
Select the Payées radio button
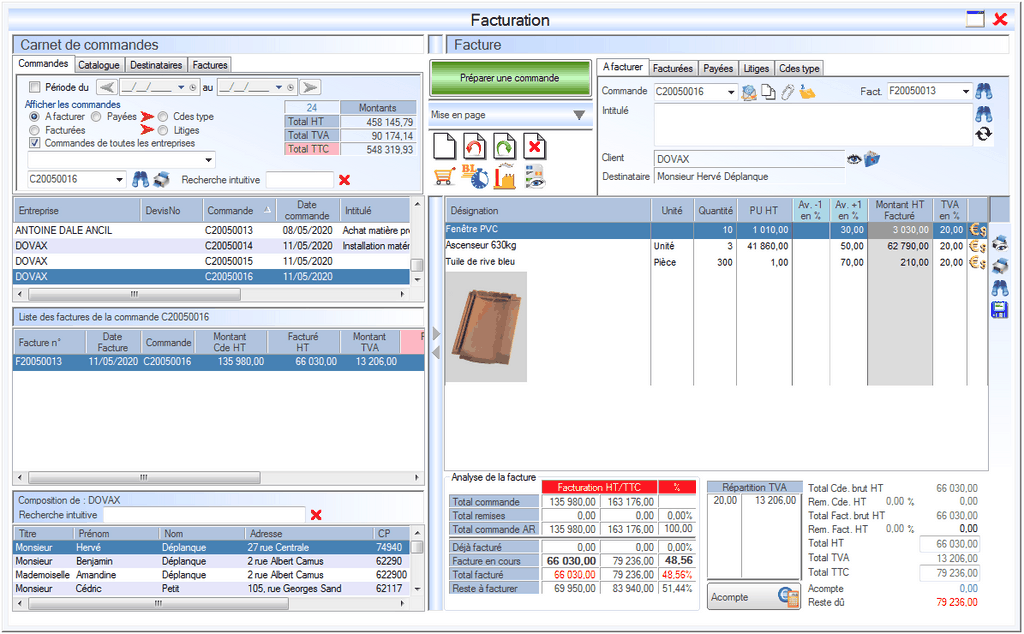(97, 116)
